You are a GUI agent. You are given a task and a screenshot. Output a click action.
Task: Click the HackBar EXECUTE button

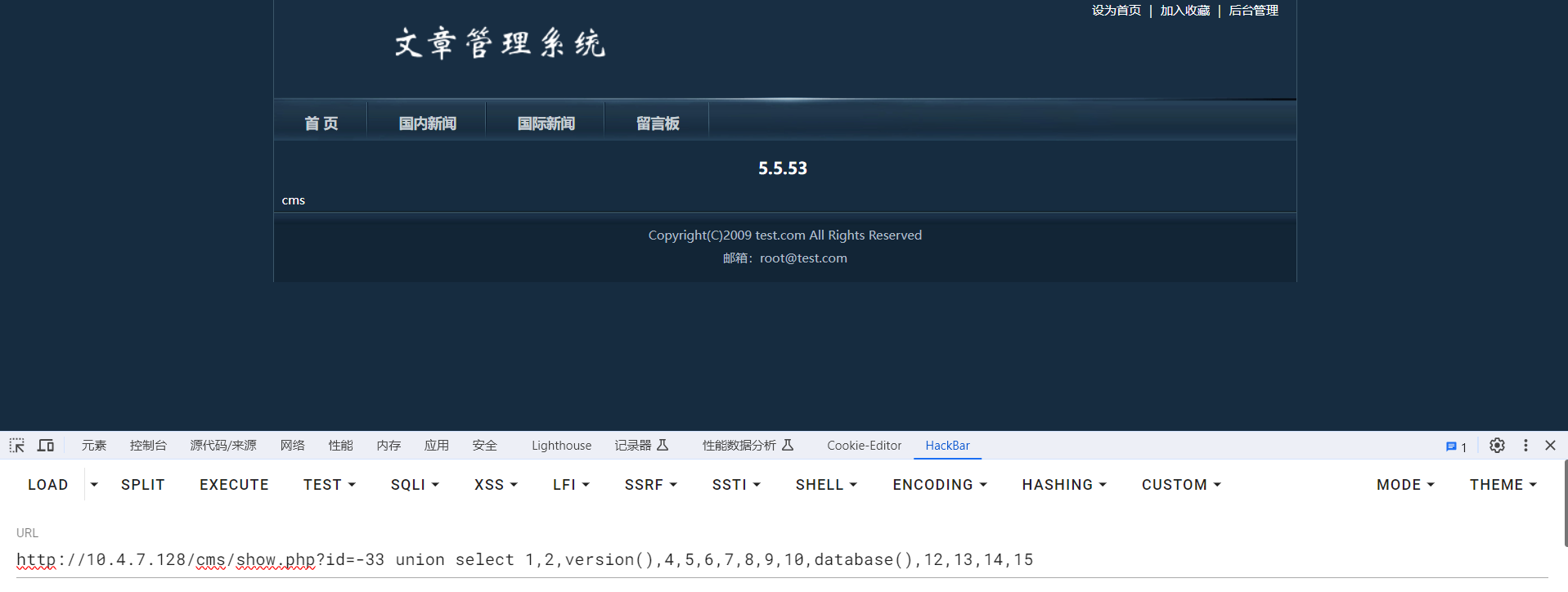click(x=234, y=485)
